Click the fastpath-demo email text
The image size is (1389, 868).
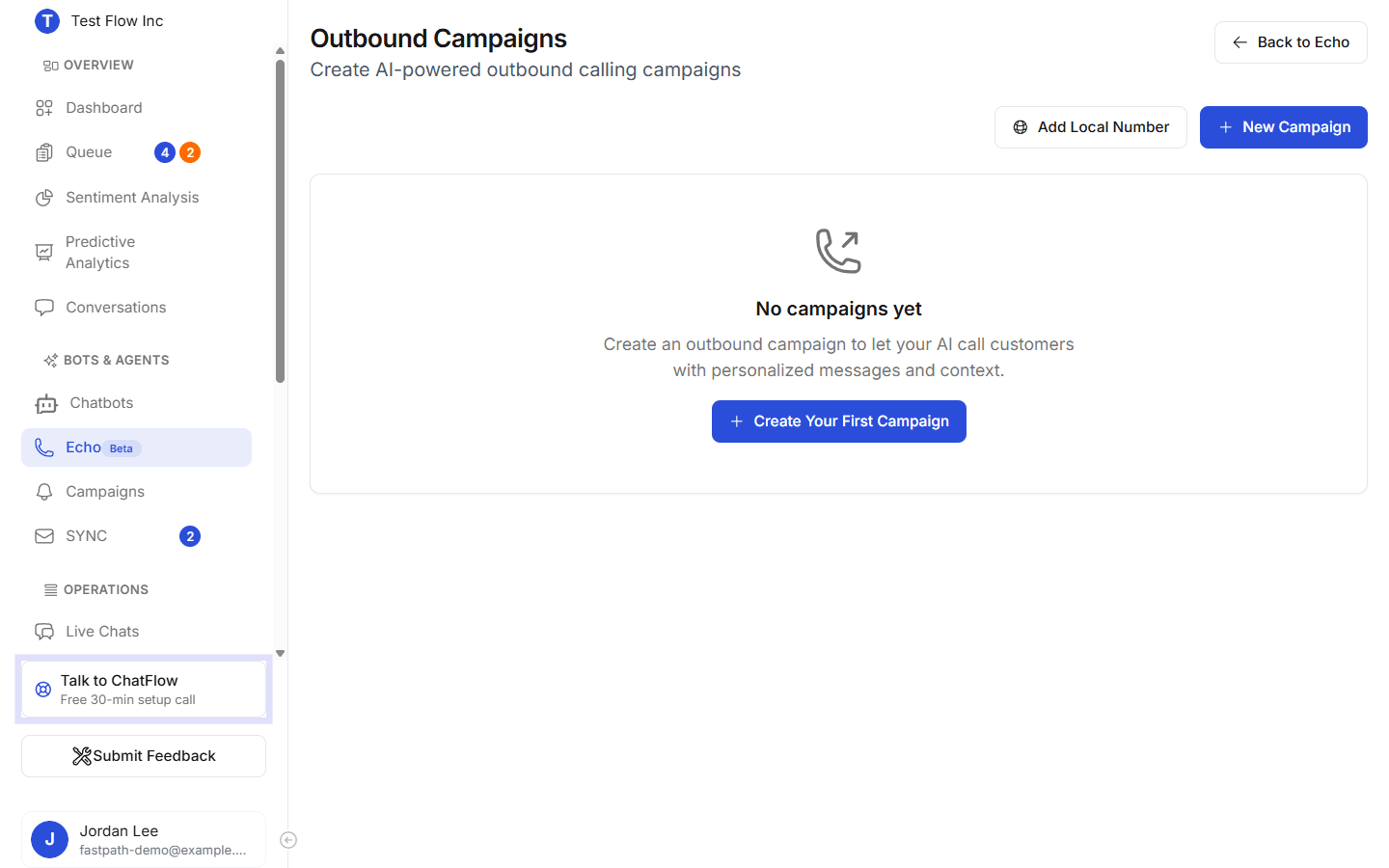[163, 851]
